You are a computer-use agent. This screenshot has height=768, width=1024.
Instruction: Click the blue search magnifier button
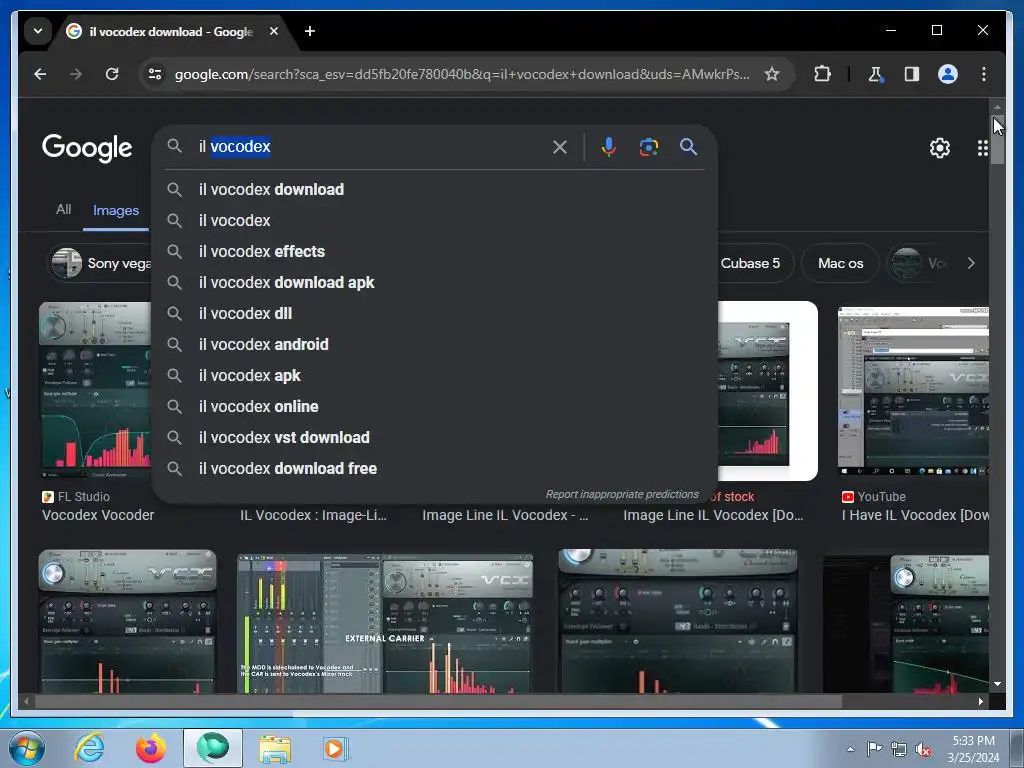click(688, 146)
